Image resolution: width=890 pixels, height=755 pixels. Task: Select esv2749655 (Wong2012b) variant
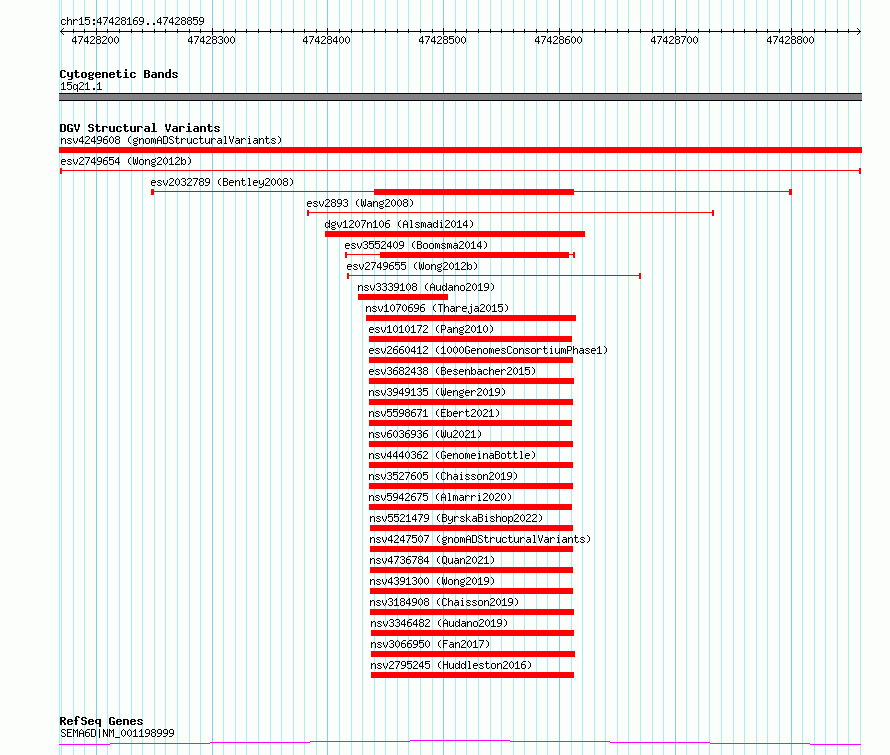tap(412, 266)
